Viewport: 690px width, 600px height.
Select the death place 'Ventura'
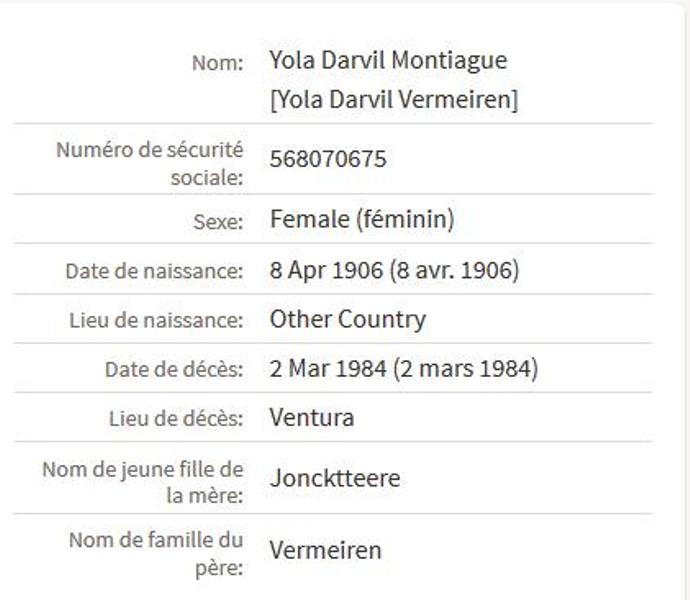[x=312, y=418]
